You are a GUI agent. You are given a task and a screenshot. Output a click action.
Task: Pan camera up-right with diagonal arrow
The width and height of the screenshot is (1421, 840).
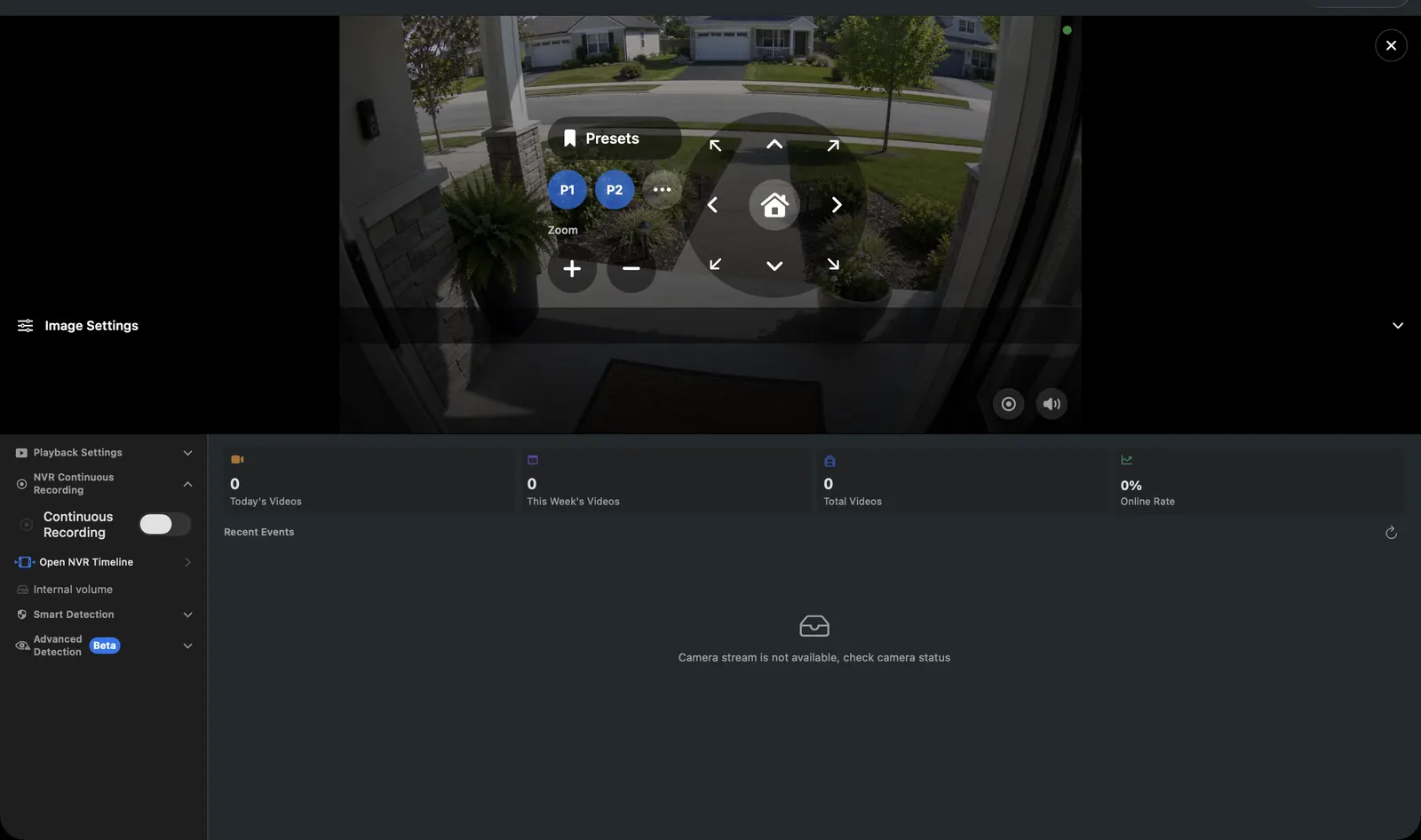click(x=833, y=145)
